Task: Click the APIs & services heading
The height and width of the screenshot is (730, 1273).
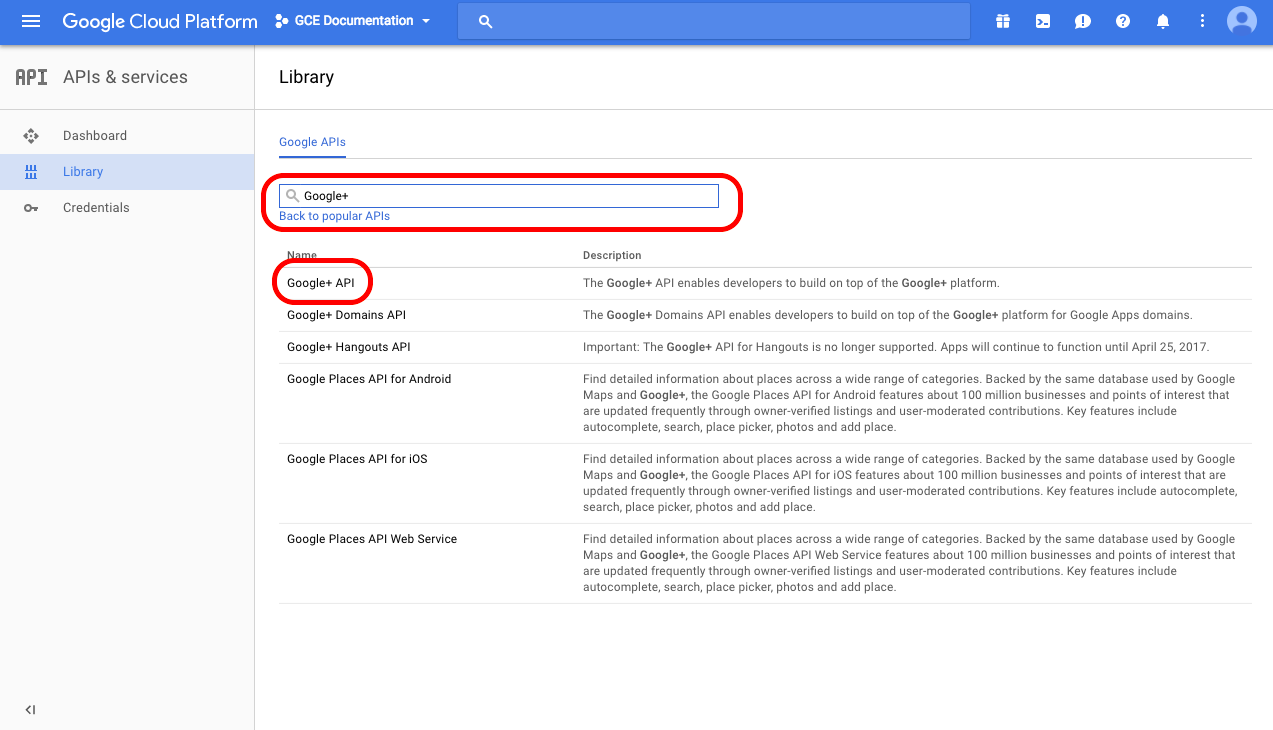Action: [x=125, y=77]
